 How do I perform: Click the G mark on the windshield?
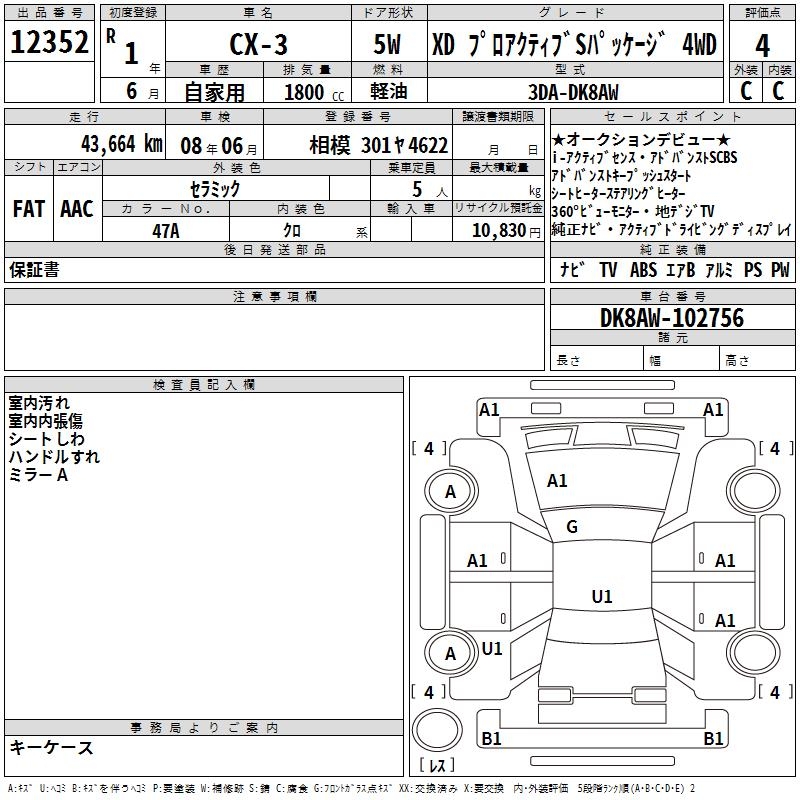[x=572, y=527]
